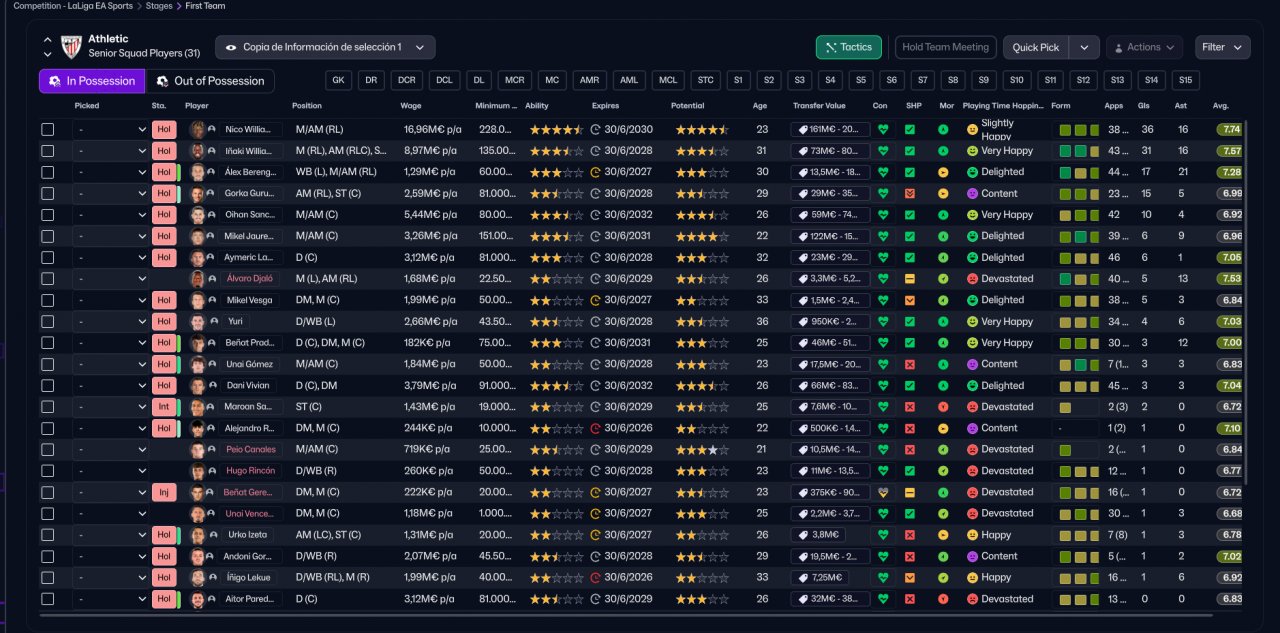Tick the checkbox for Nico Williams

tap(48, 130)
